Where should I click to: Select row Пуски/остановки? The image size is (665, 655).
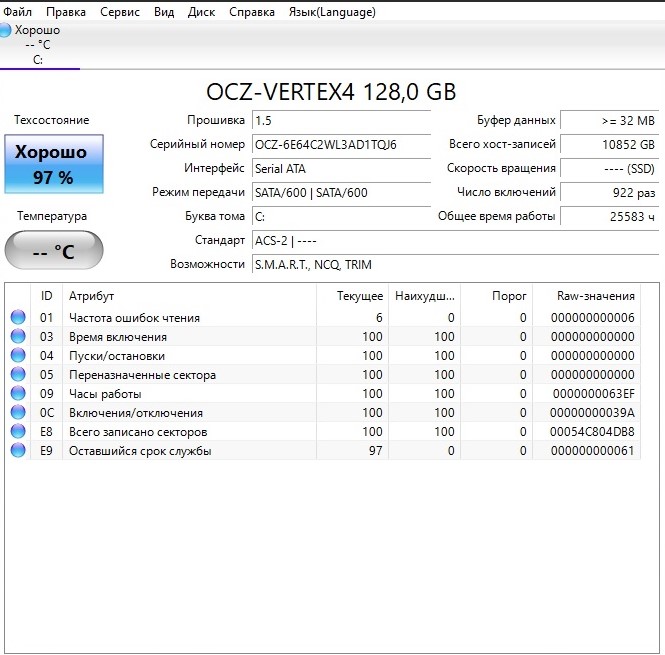(x=324, y=355)
